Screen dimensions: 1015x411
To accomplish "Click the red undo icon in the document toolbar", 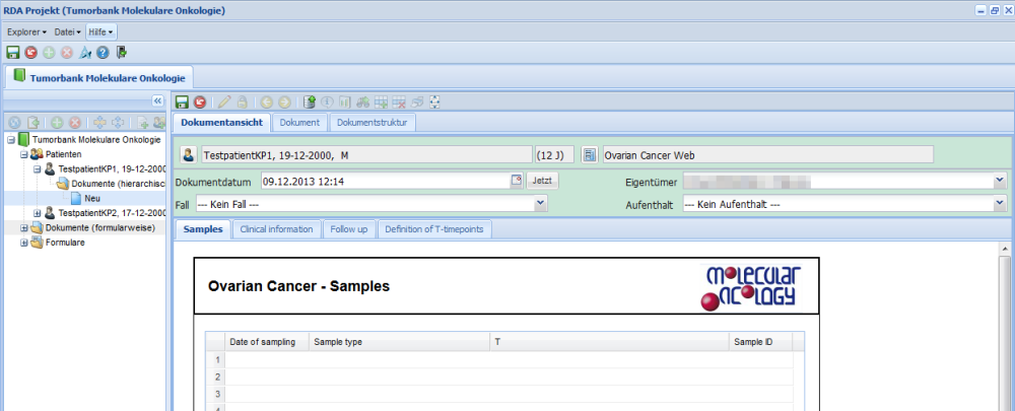I will (200, 102).
